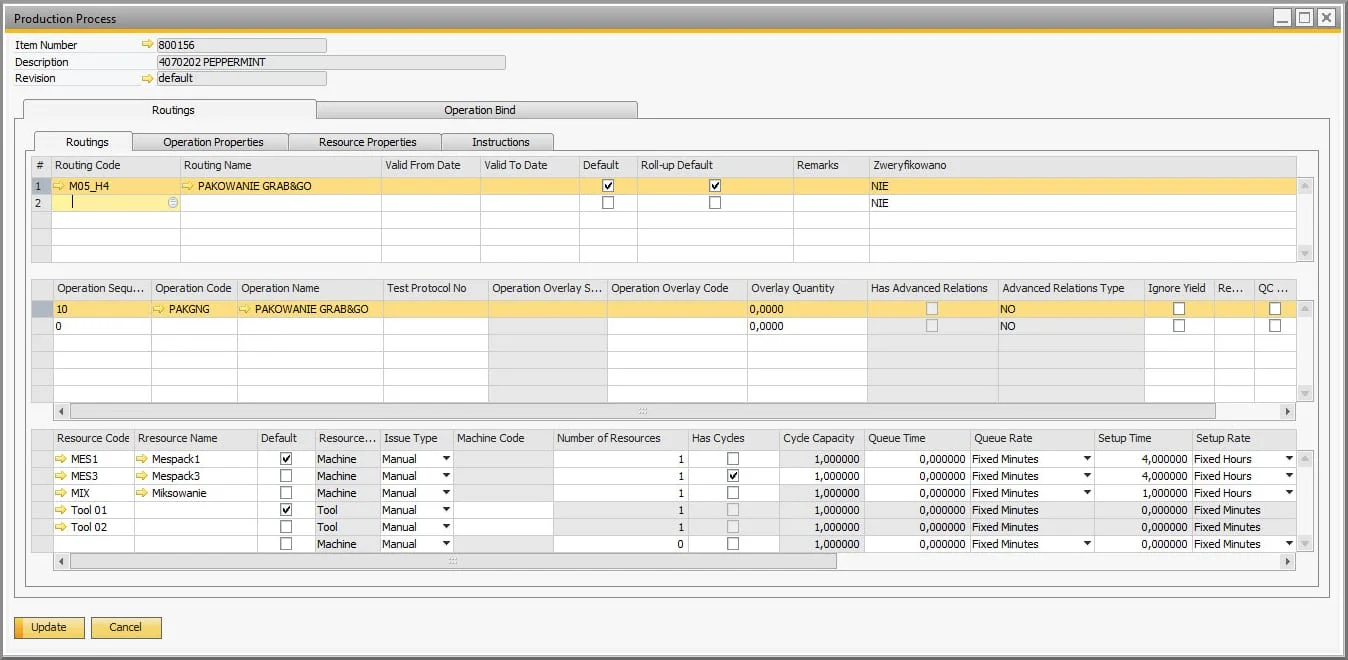Follow the link arrow for Resource Code MES1
The image size is (1348, 660).
(x=63, y=459)
